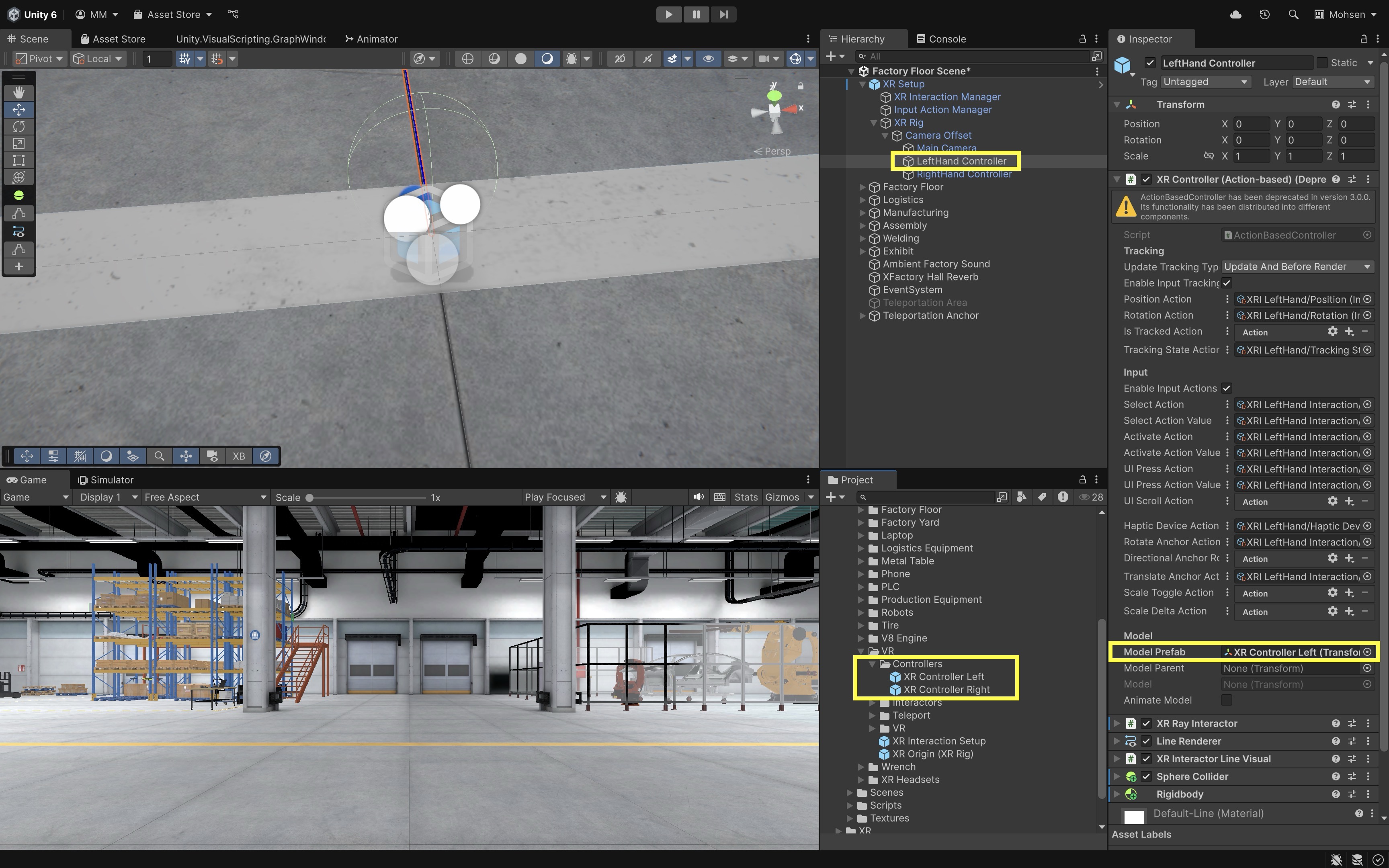Select the Hand view tool
The height and width of the screenshot is (868, 1389).
click(x=19, y=92)
